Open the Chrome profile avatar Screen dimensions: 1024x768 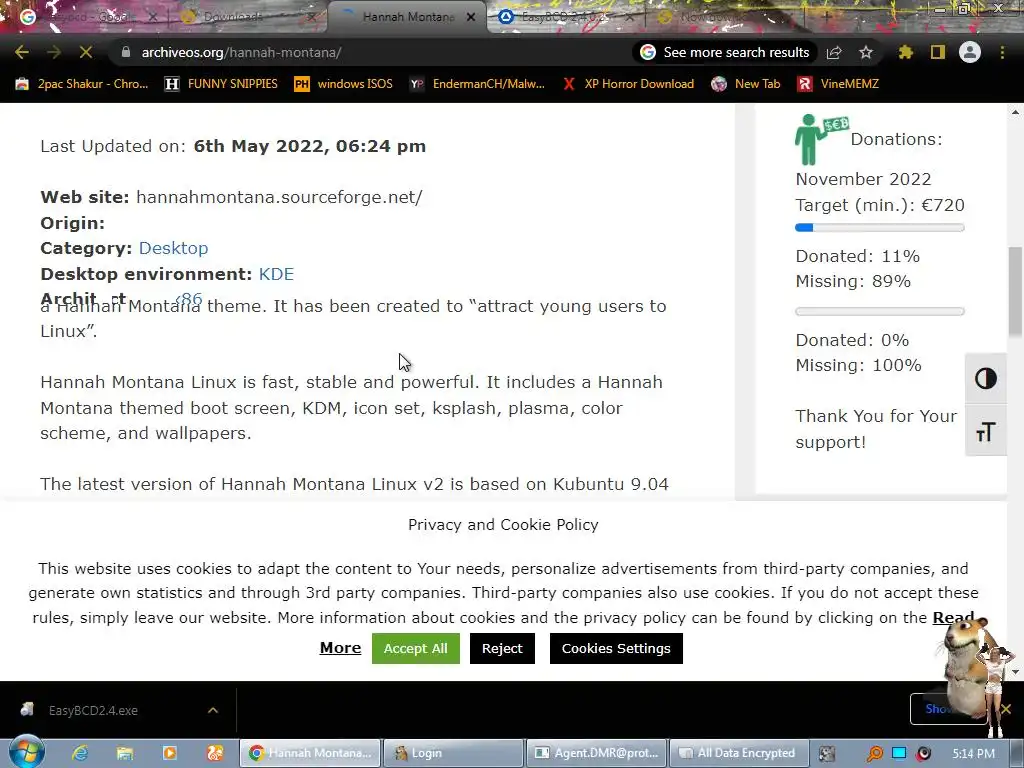tap(970, 52)
